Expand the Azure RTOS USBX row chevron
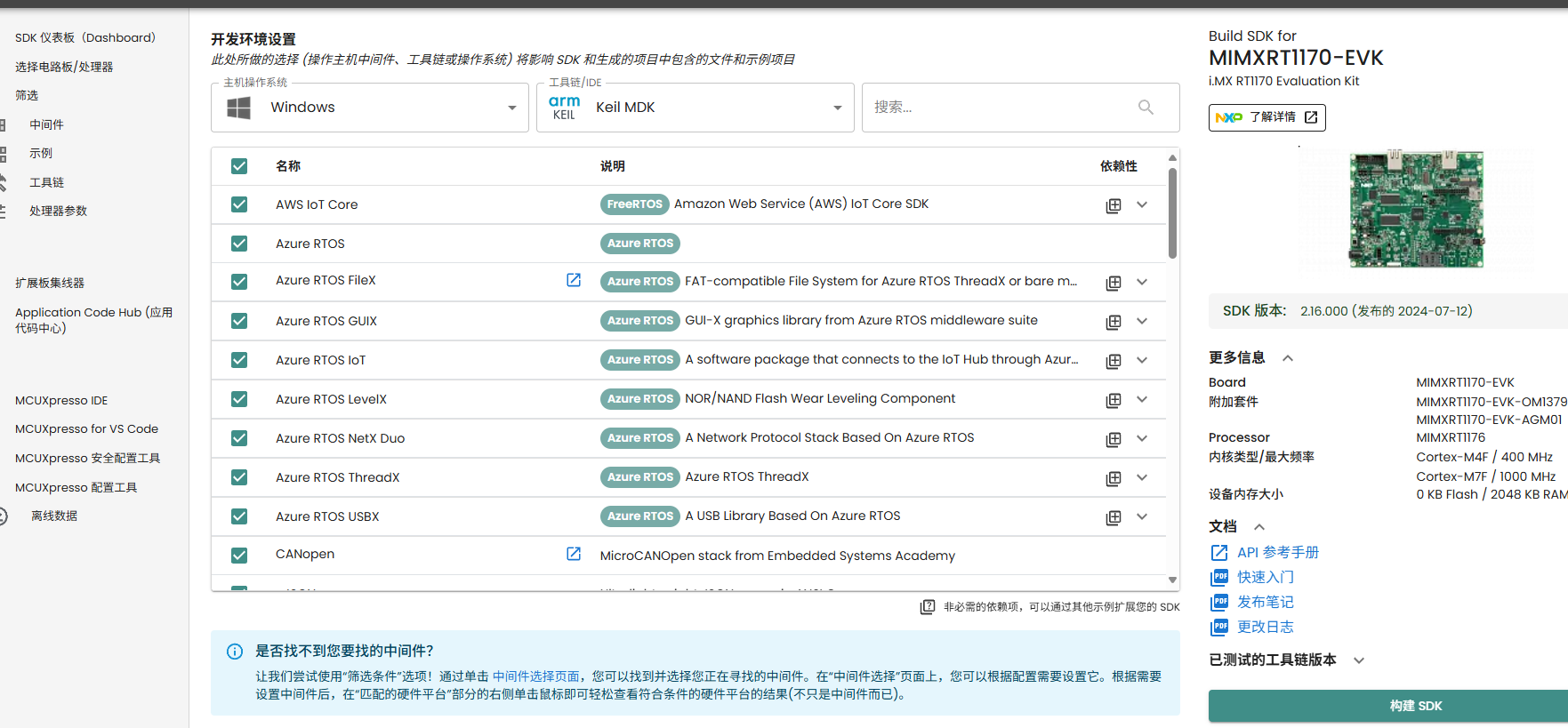1568x728 pixels. (1142, 516)
